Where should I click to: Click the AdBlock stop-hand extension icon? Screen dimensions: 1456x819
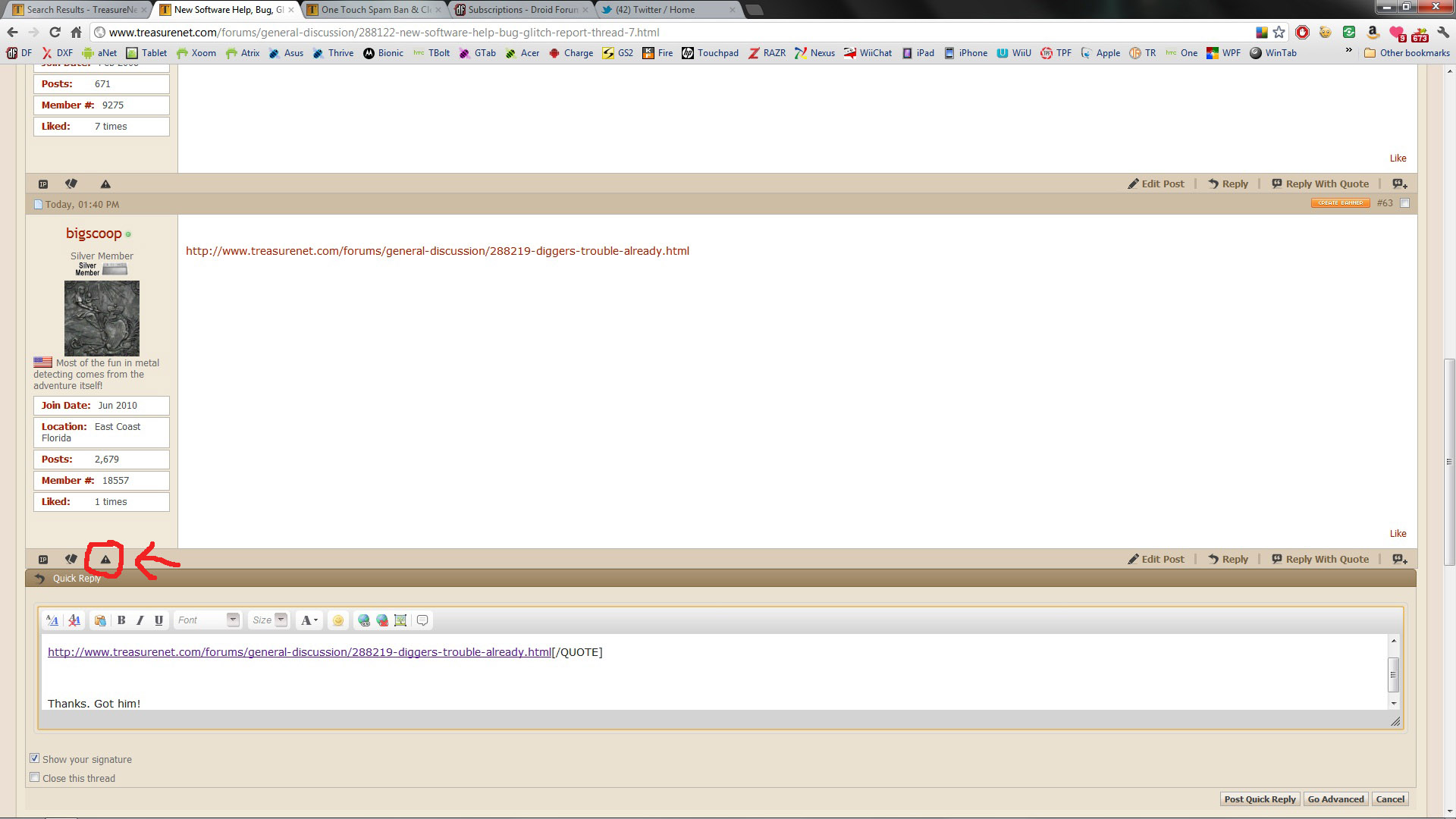coord(1302,32)
